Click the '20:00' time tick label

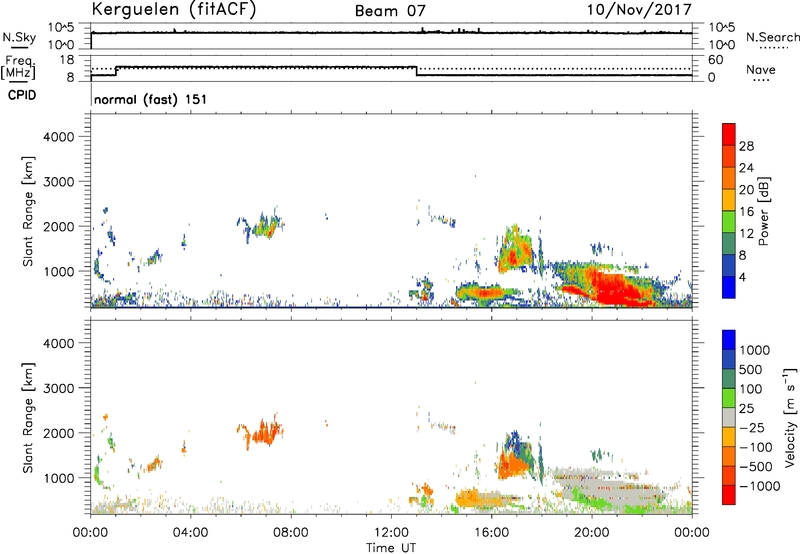[591, 533]
